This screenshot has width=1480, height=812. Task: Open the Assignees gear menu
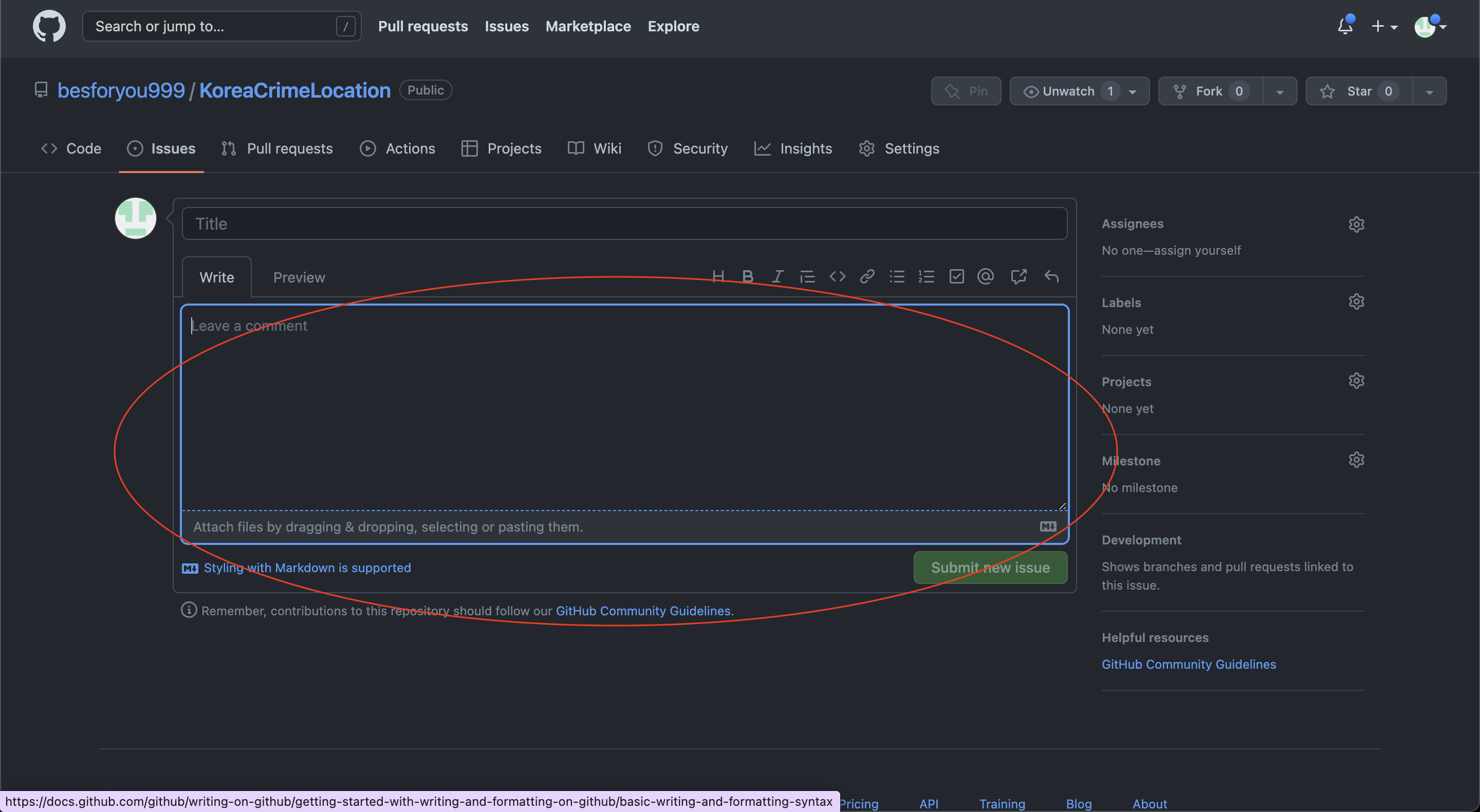(x=1356, y=224)
